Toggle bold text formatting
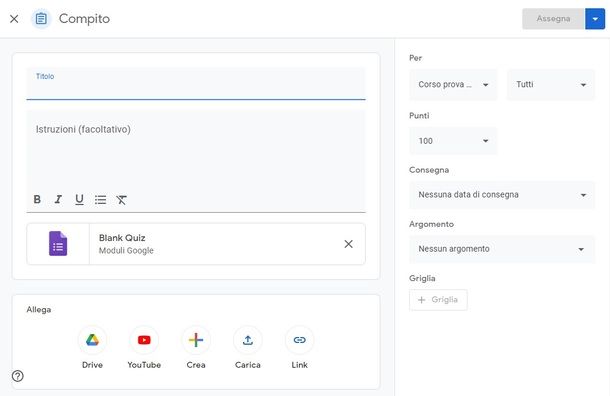The width and height of the screenshot is (610, 396). click(37, 199)
